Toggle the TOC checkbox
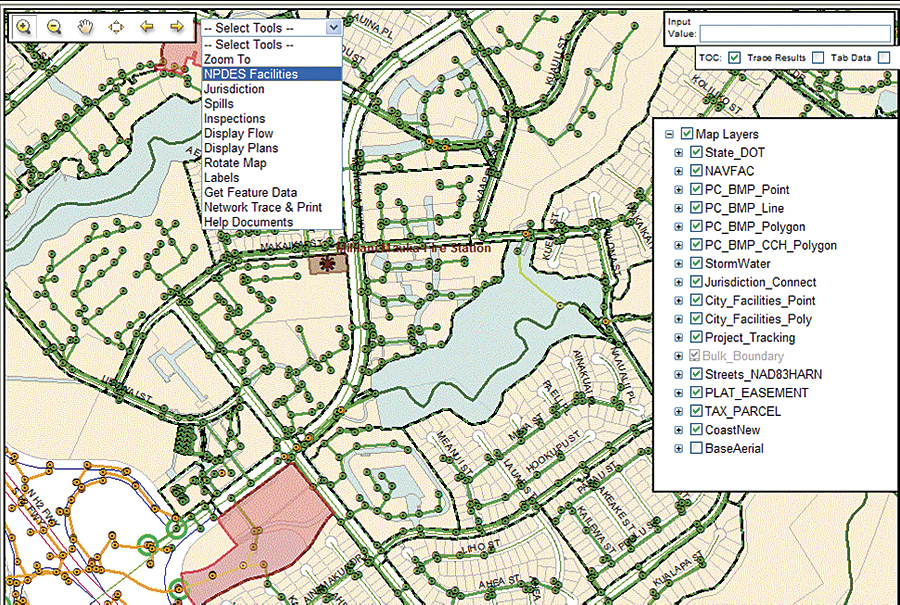The image size is (900, 605). 734,57
